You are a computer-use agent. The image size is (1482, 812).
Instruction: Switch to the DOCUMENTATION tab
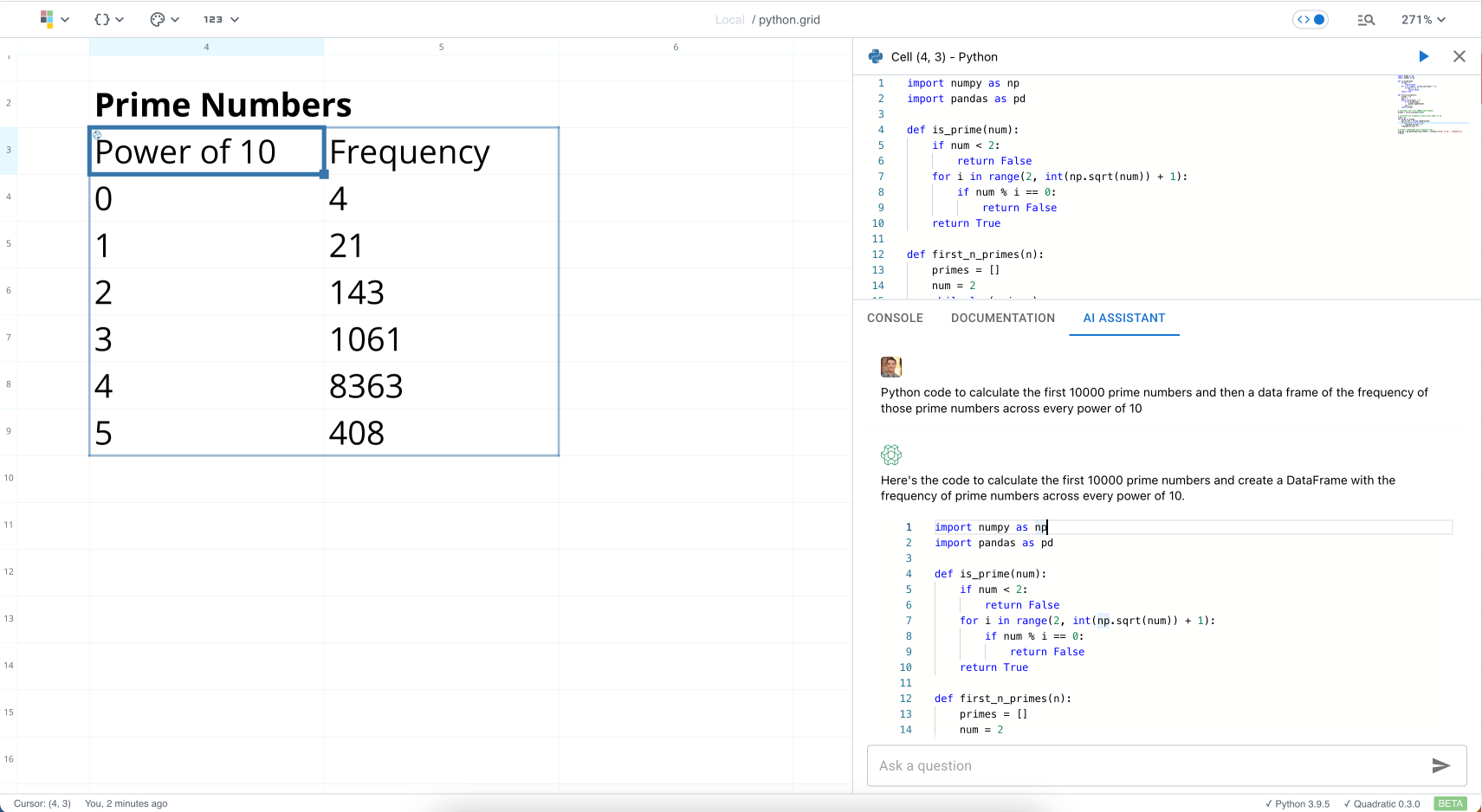click(1002, 318)
